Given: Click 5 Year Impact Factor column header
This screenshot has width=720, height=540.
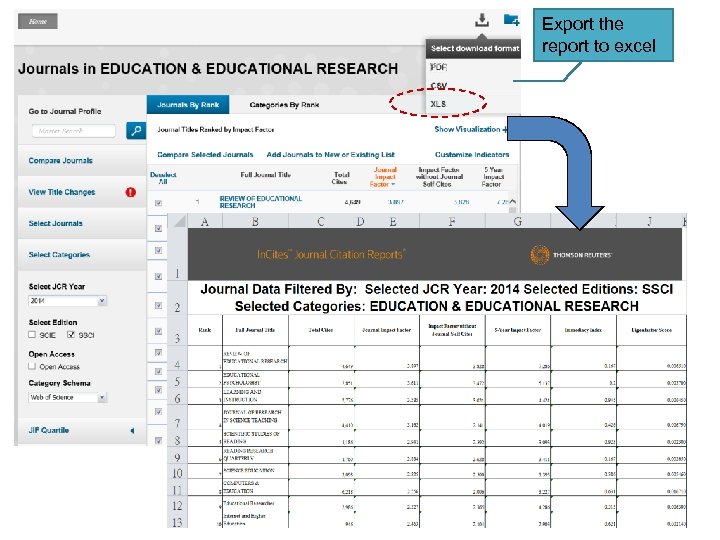Looking at the screenshot, I should click(x=493, y=177).
